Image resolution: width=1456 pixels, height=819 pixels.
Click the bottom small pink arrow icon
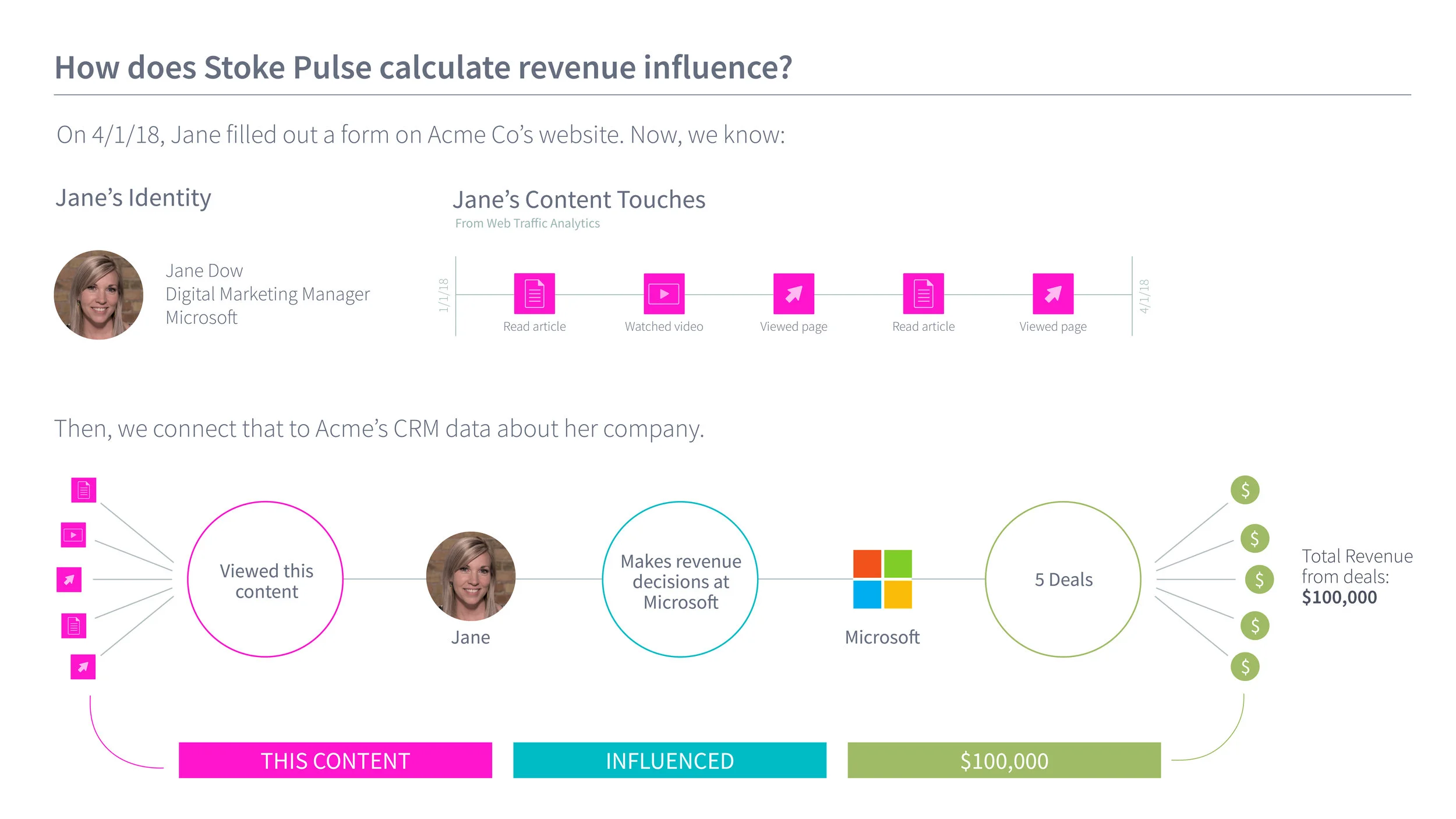[x=83, y=667]
